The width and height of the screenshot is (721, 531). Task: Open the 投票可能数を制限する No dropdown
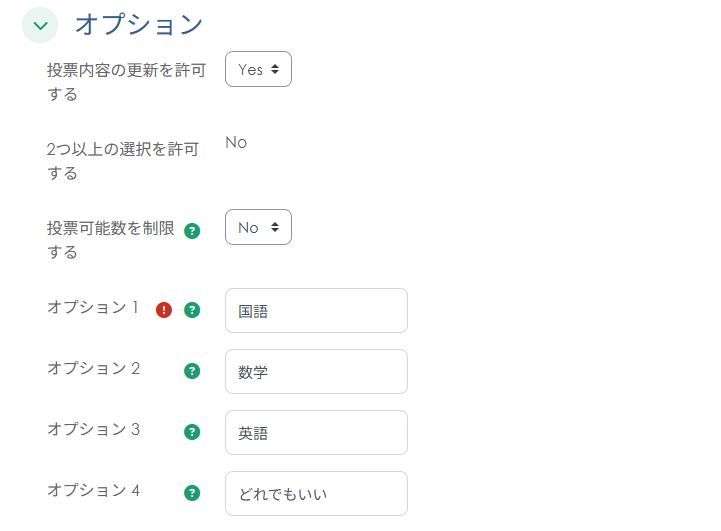[x=258, y=227]
